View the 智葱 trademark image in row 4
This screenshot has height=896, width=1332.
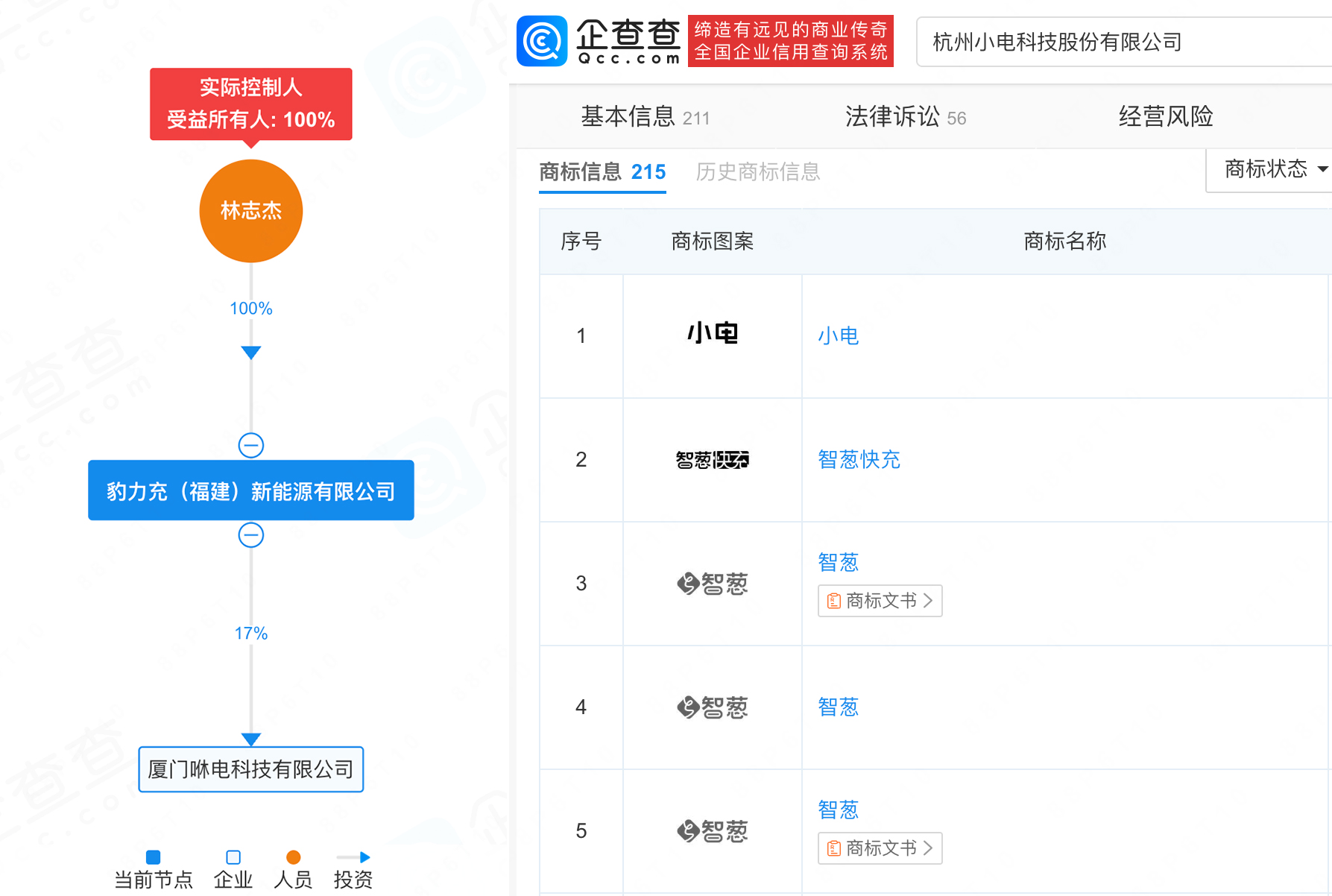click(713, 707)
